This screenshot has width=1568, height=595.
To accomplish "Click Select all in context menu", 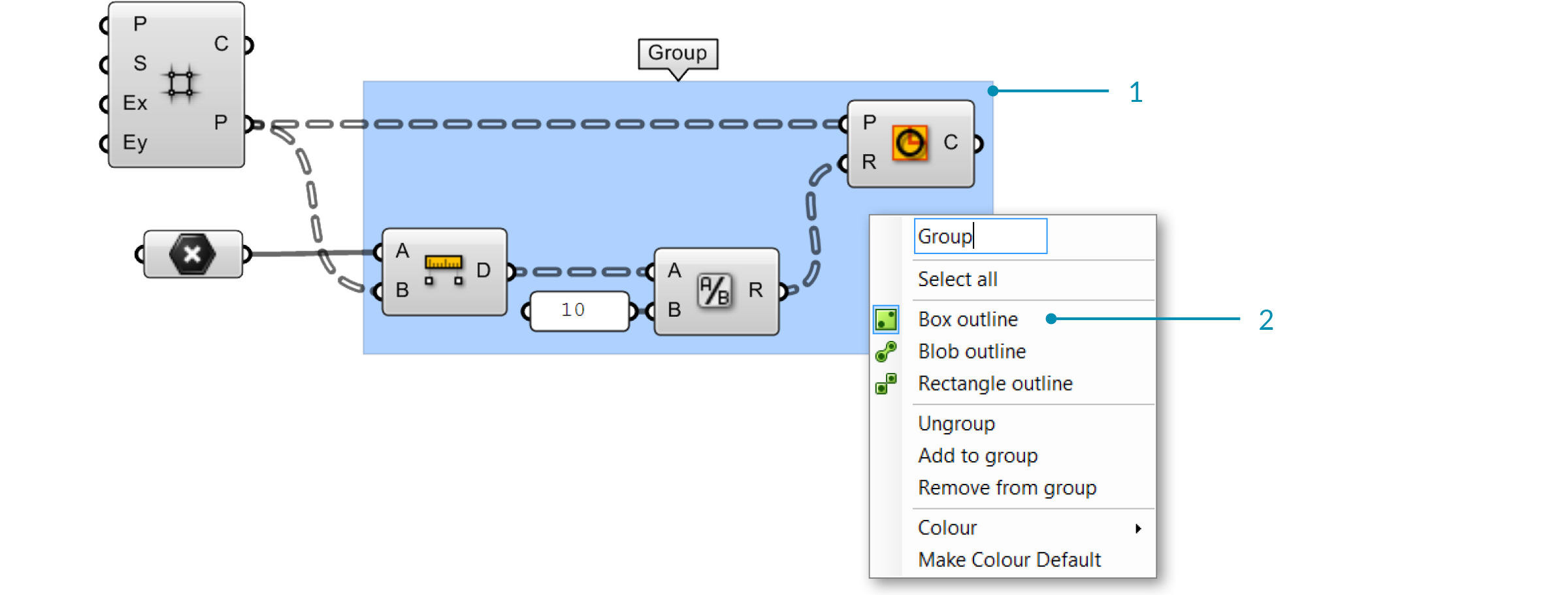I will [x=957, y=280].
